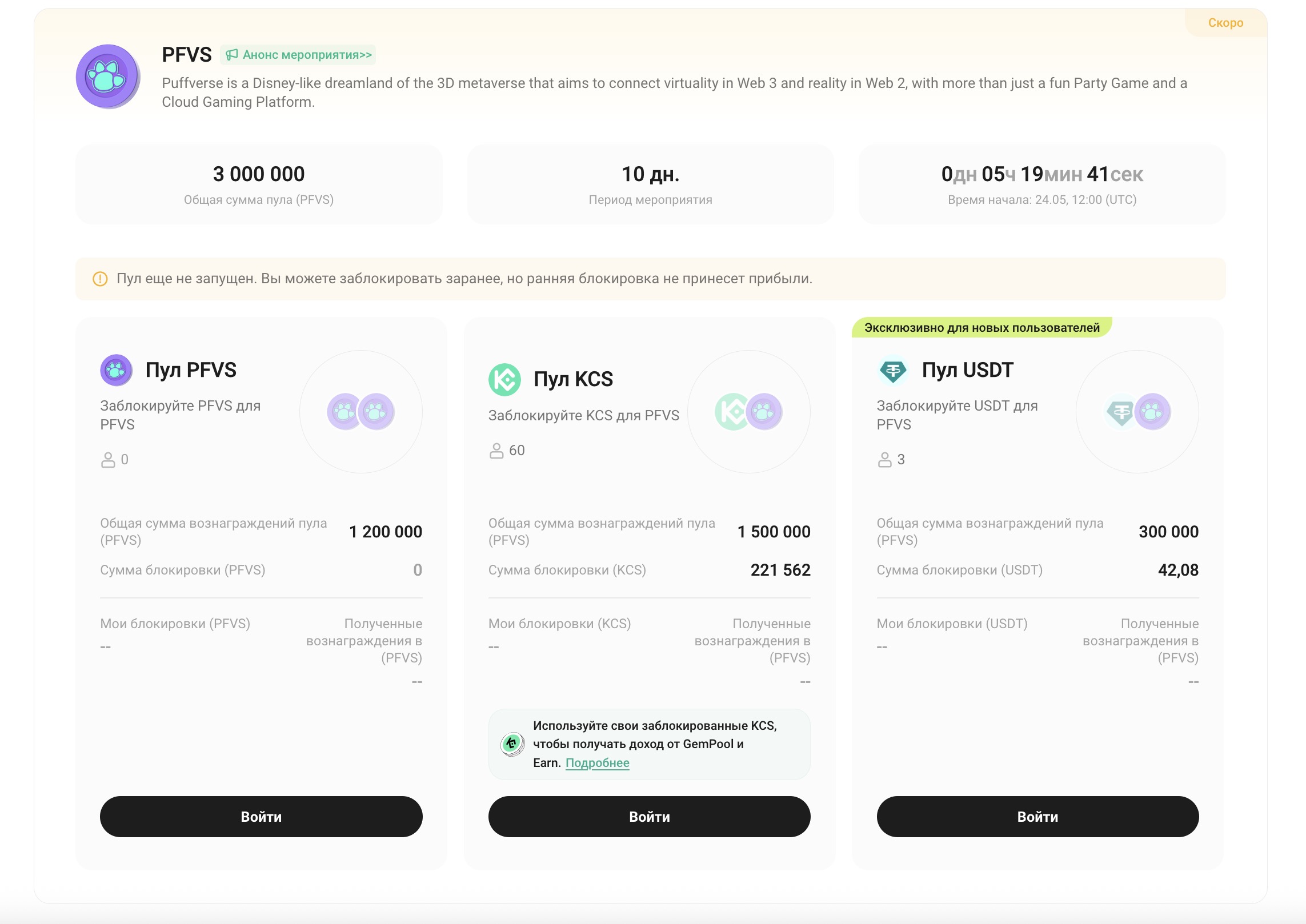
Task: Click the participants icon showing 60 in Пул KCS
Action: coord(496,451)
